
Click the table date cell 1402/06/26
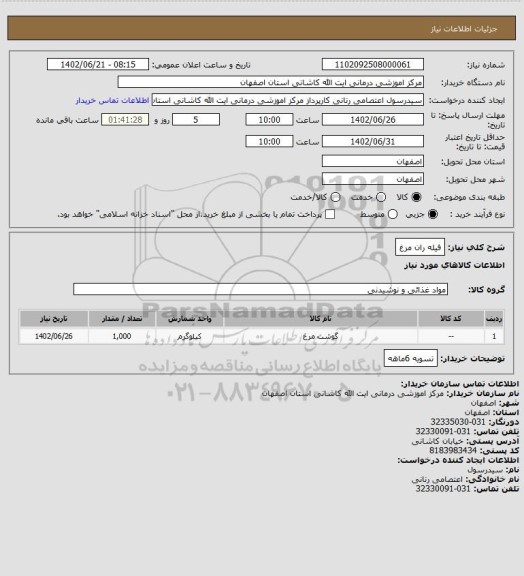[x=54, y=336]
